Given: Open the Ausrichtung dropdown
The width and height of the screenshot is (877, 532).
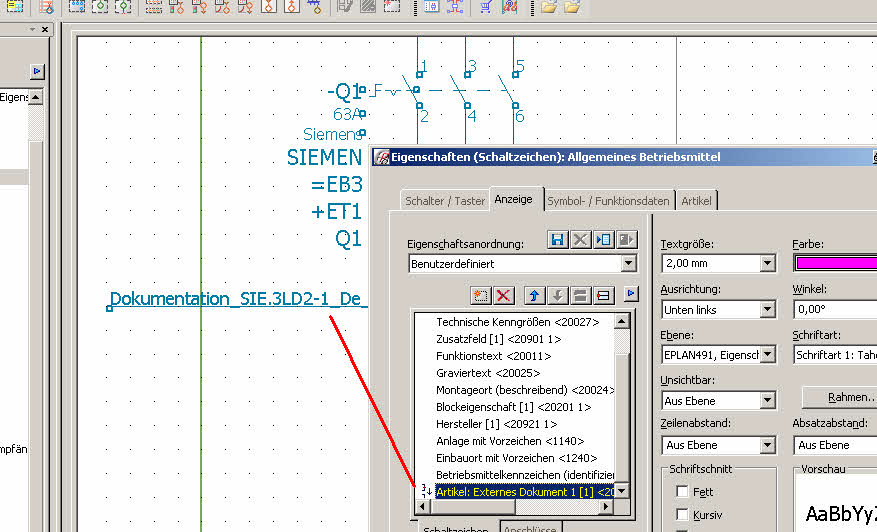Looking at the screenshot, I should coord(767,309).
